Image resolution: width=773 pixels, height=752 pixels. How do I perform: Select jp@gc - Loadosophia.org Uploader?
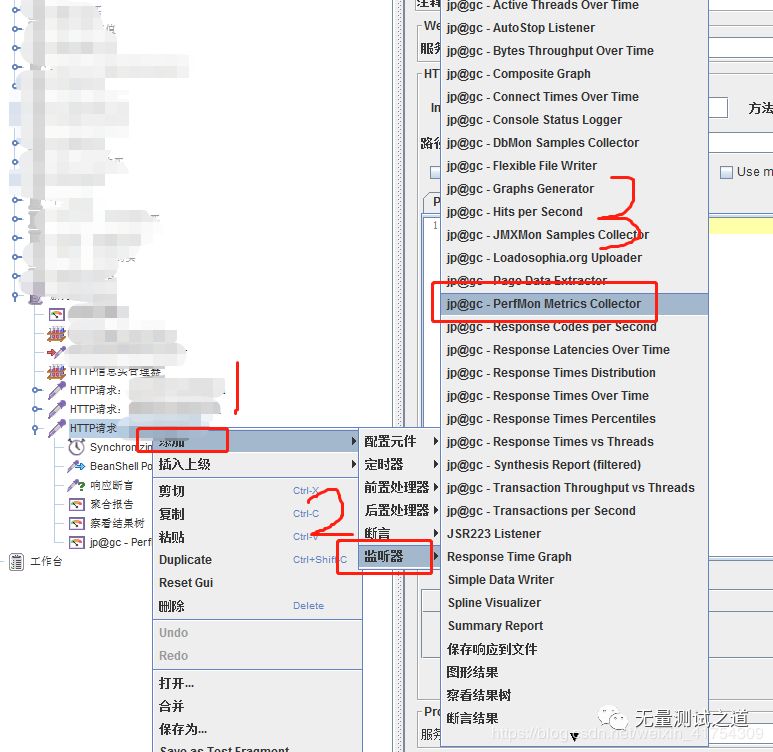(x=574, y=257)
